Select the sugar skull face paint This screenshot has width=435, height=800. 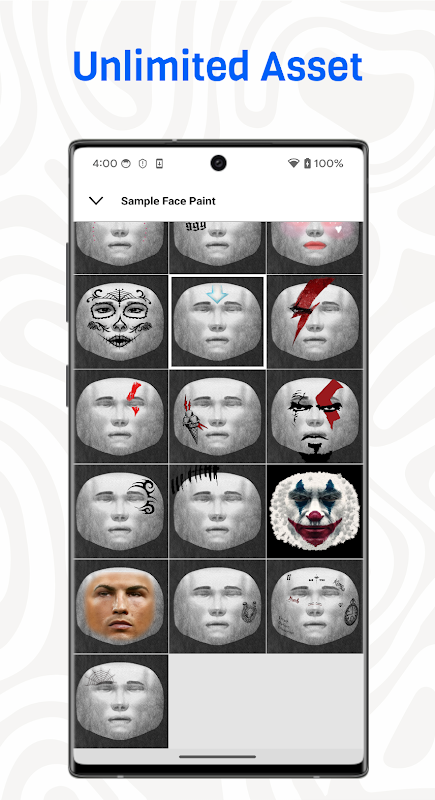[121, 321]
